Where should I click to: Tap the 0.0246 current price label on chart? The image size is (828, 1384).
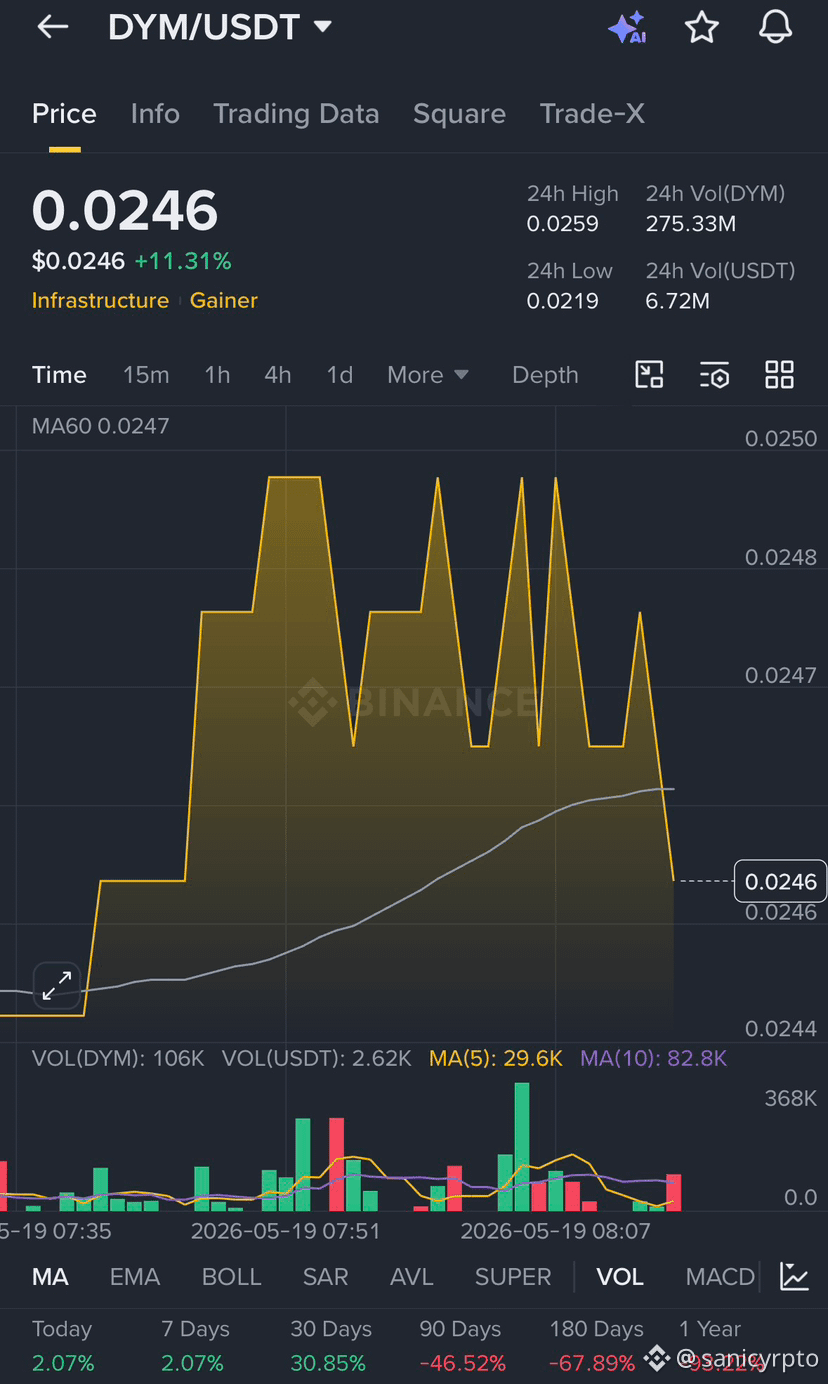pyautogui.click(x=781, y=881)
